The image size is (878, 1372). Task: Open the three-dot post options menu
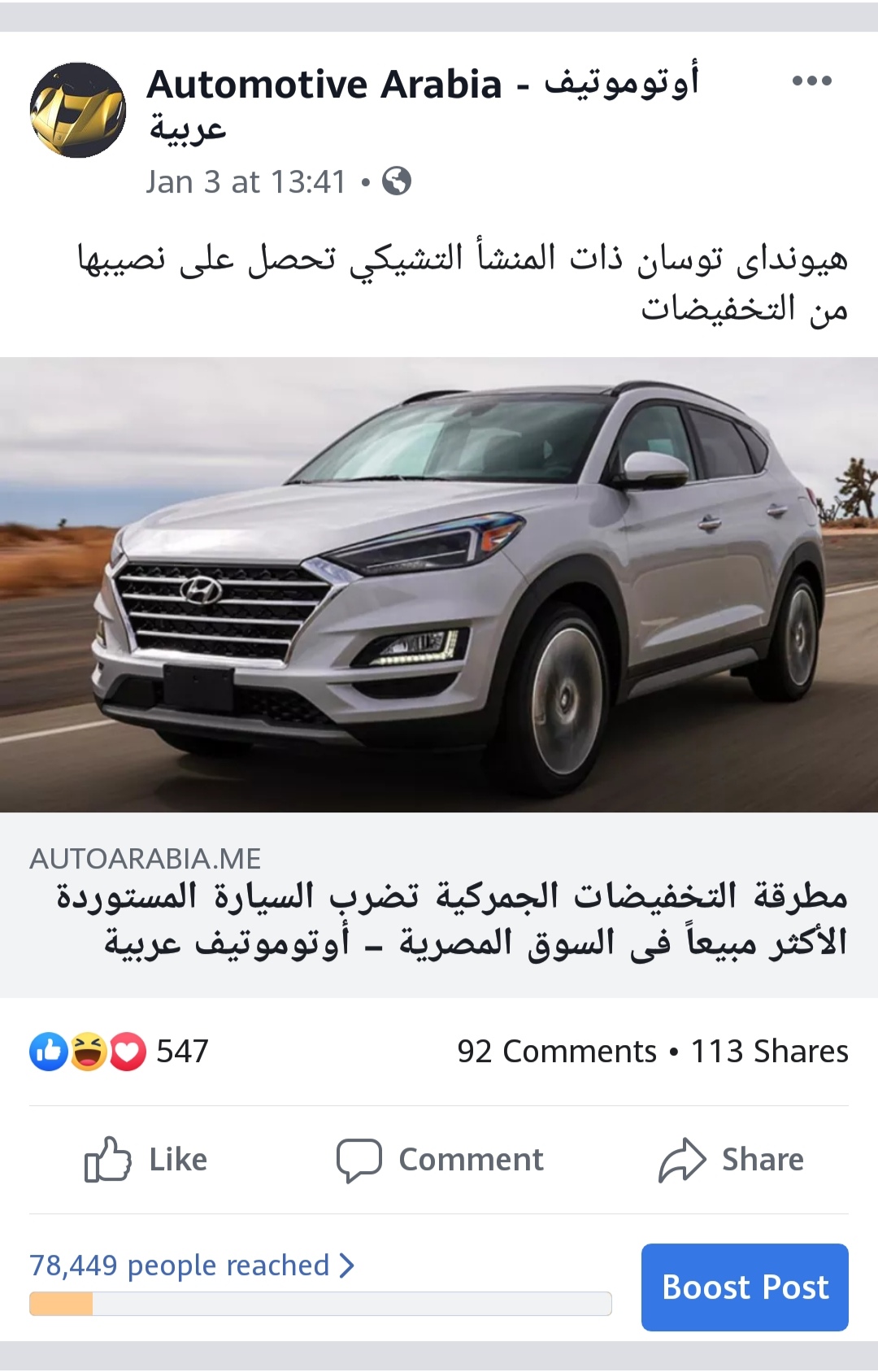pyautogui.click(x=811, y=81)
